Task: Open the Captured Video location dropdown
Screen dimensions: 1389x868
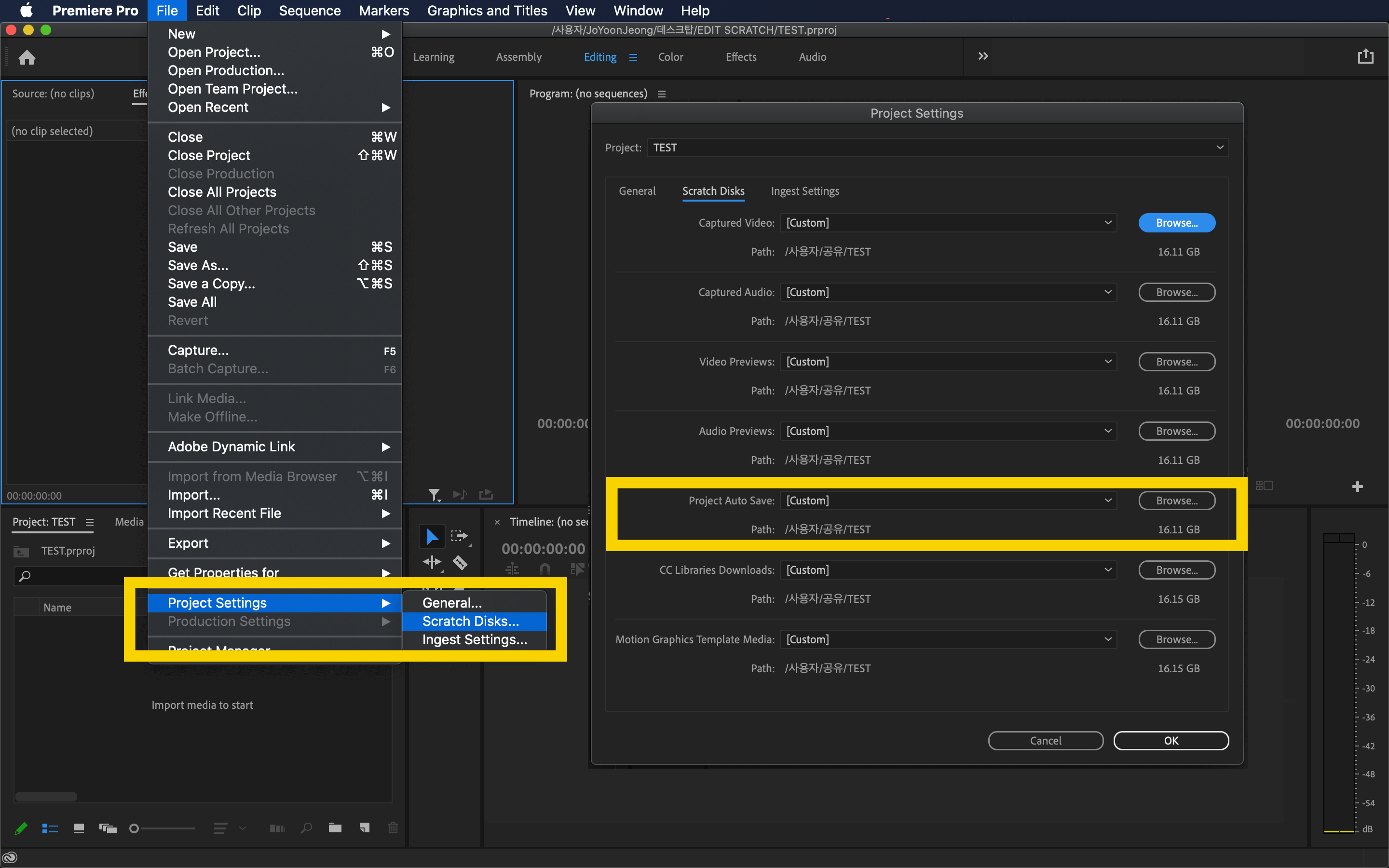Action: point(948,223)
